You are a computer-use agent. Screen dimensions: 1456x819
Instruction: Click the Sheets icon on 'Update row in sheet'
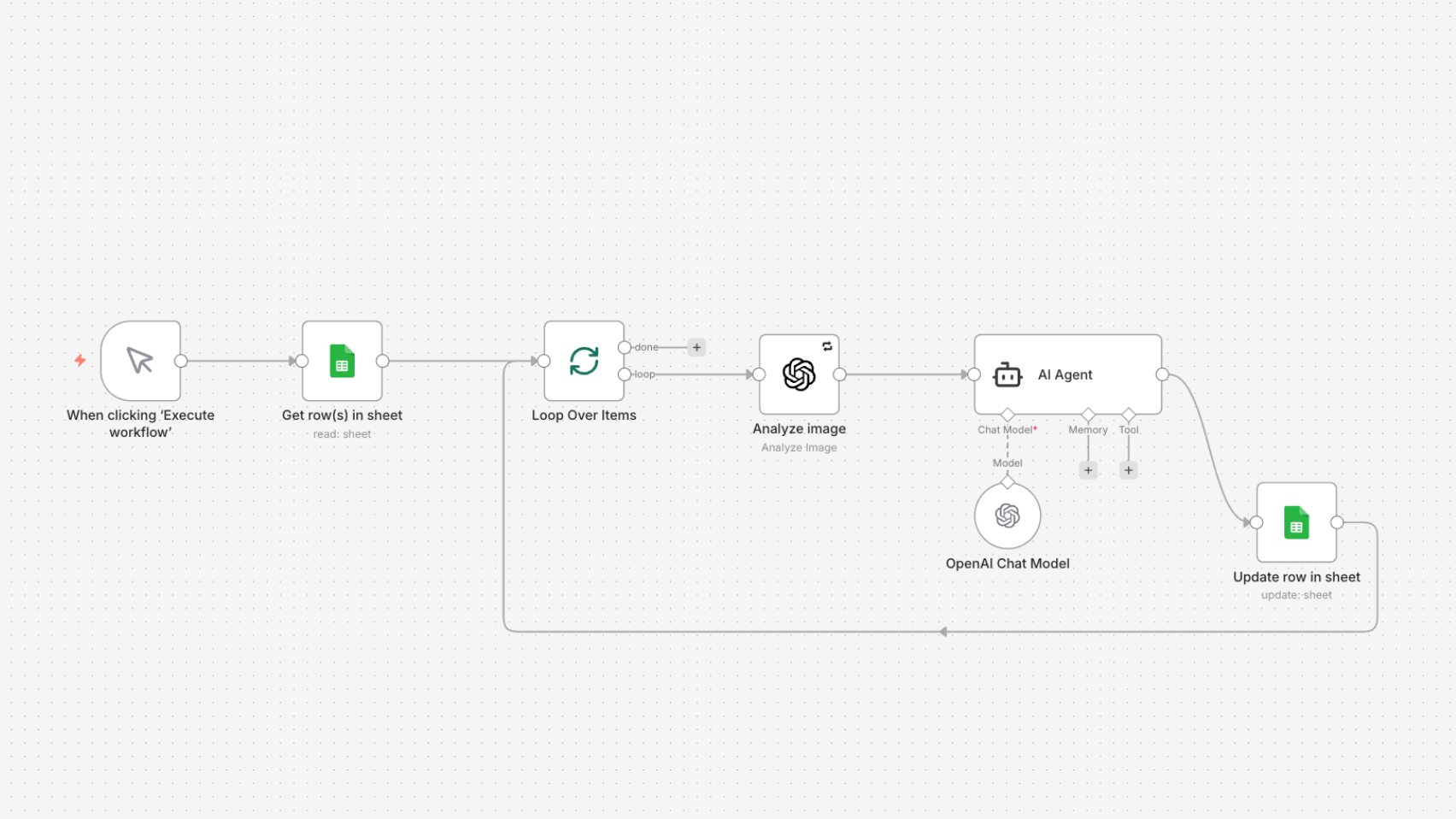(1296, 522)
